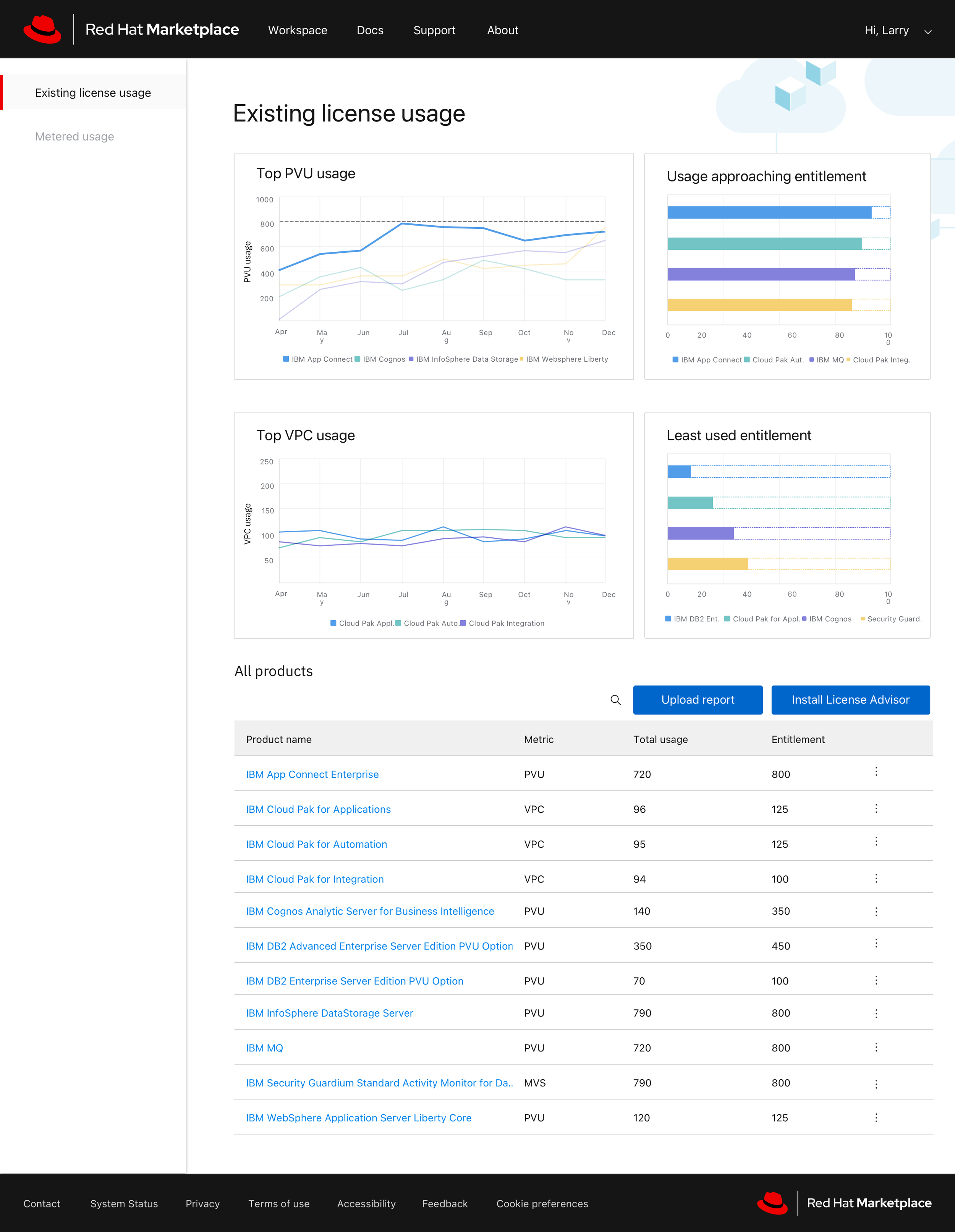Open overflow menu for IBM InfoSphere DataStorage Server
Viewport: 955px width, 1232px height.
click(x=876, y=1013)
